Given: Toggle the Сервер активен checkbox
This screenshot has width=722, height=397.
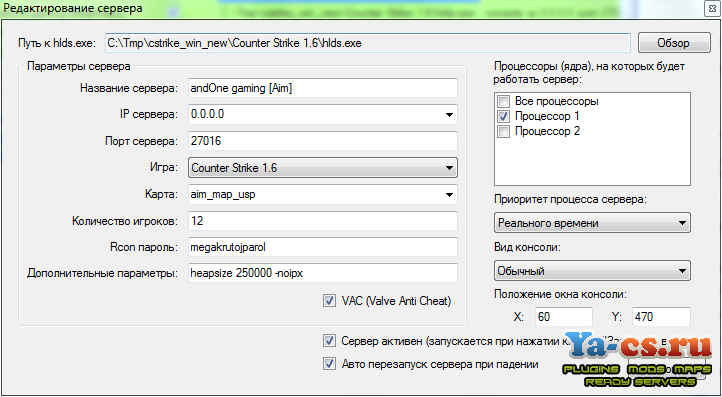Looking at the screenshot, I should tap(329, 341).
